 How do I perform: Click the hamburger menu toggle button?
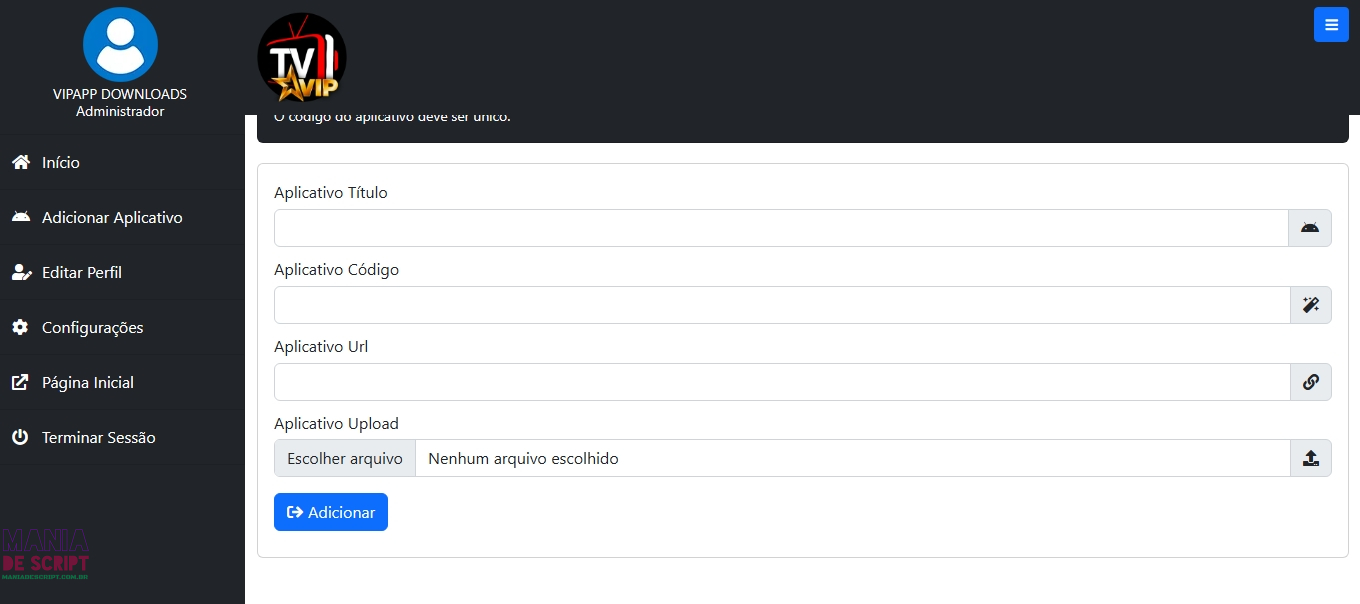pos(1331,25)
